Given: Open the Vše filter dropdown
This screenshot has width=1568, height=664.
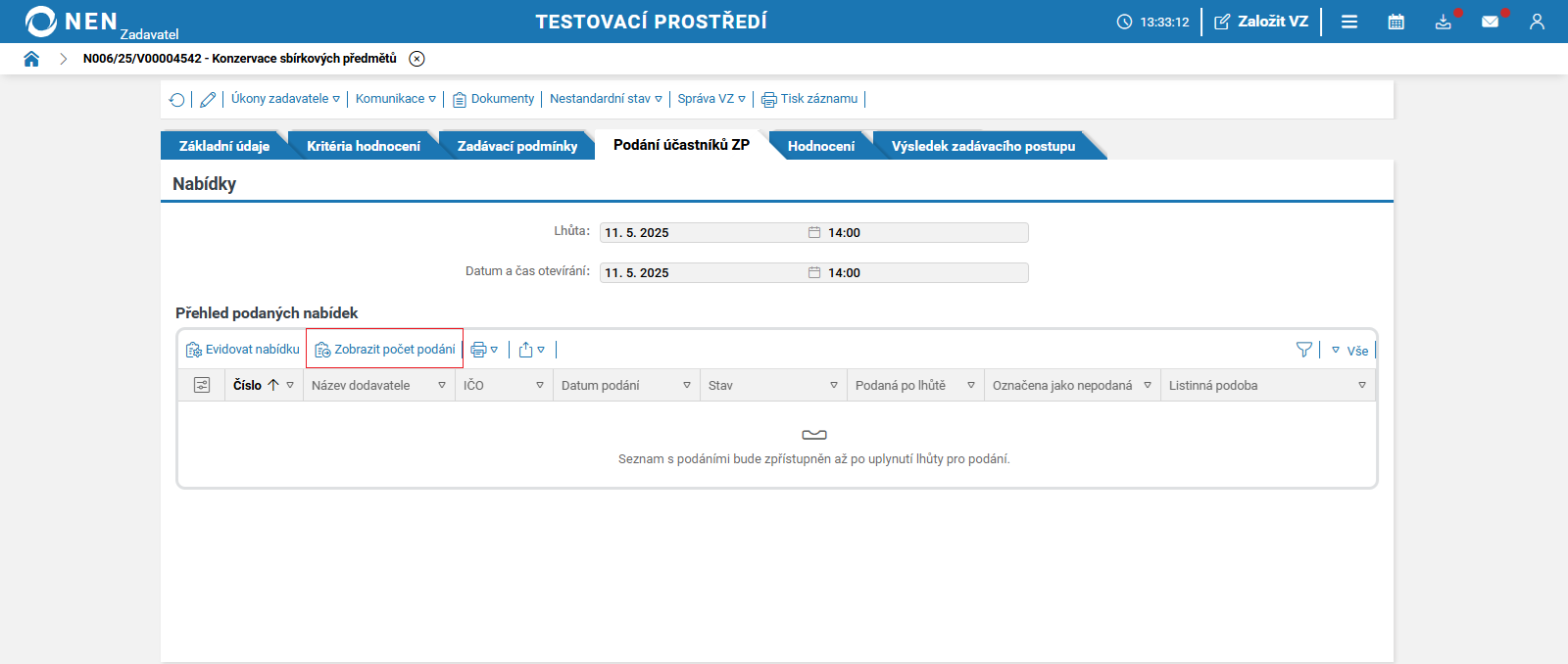Looking at the screenshot, I should point(1349,351).
